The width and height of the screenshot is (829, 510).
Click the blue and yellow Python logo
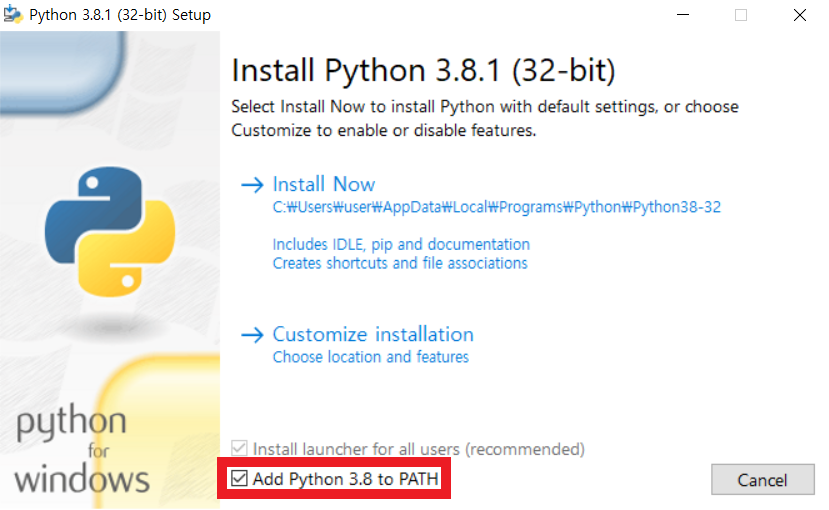tap(110, 231)
